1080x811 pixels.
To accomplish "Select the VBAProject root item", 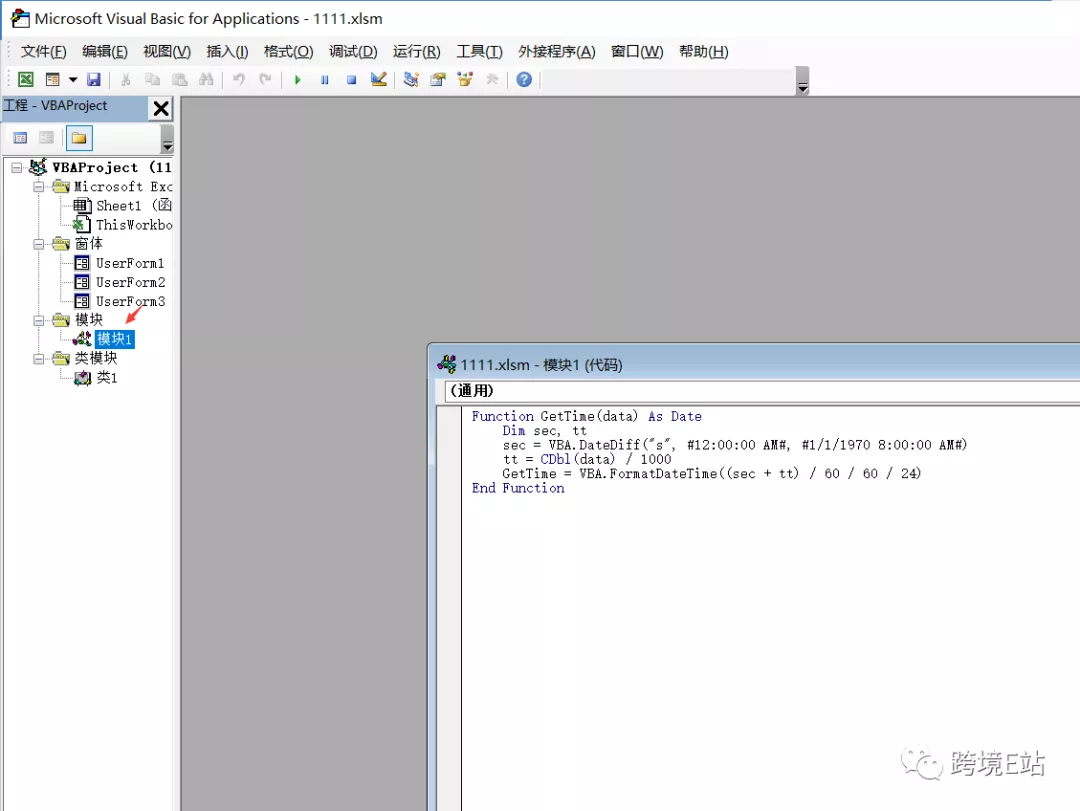I will pyautogui.click(x=101, y=167).
